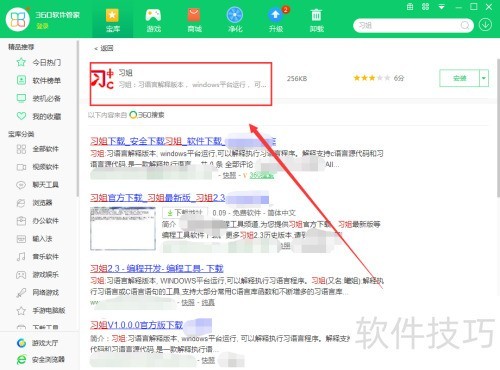
Task: Open 游戏大厅 at sidebar bottom
Action: click(38, 343)
